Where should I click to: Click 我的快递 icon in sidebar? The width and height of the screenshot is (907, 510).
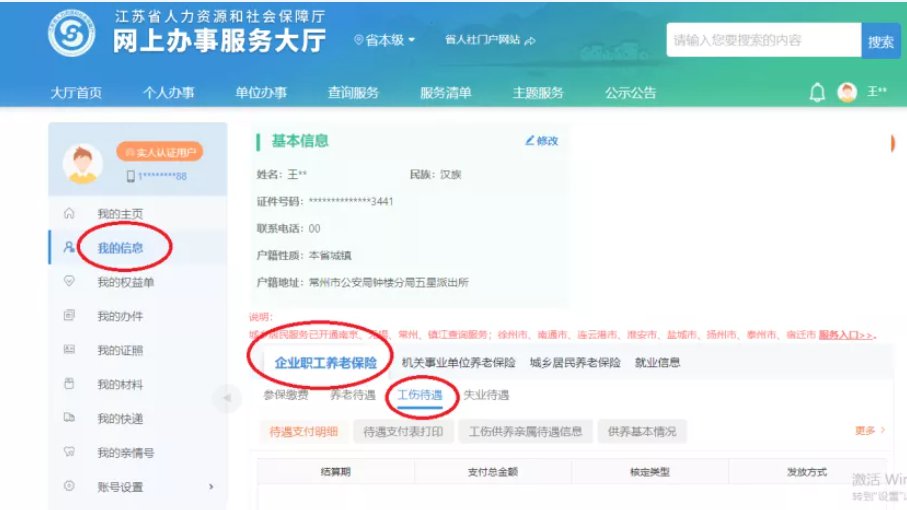pos(69,417)
